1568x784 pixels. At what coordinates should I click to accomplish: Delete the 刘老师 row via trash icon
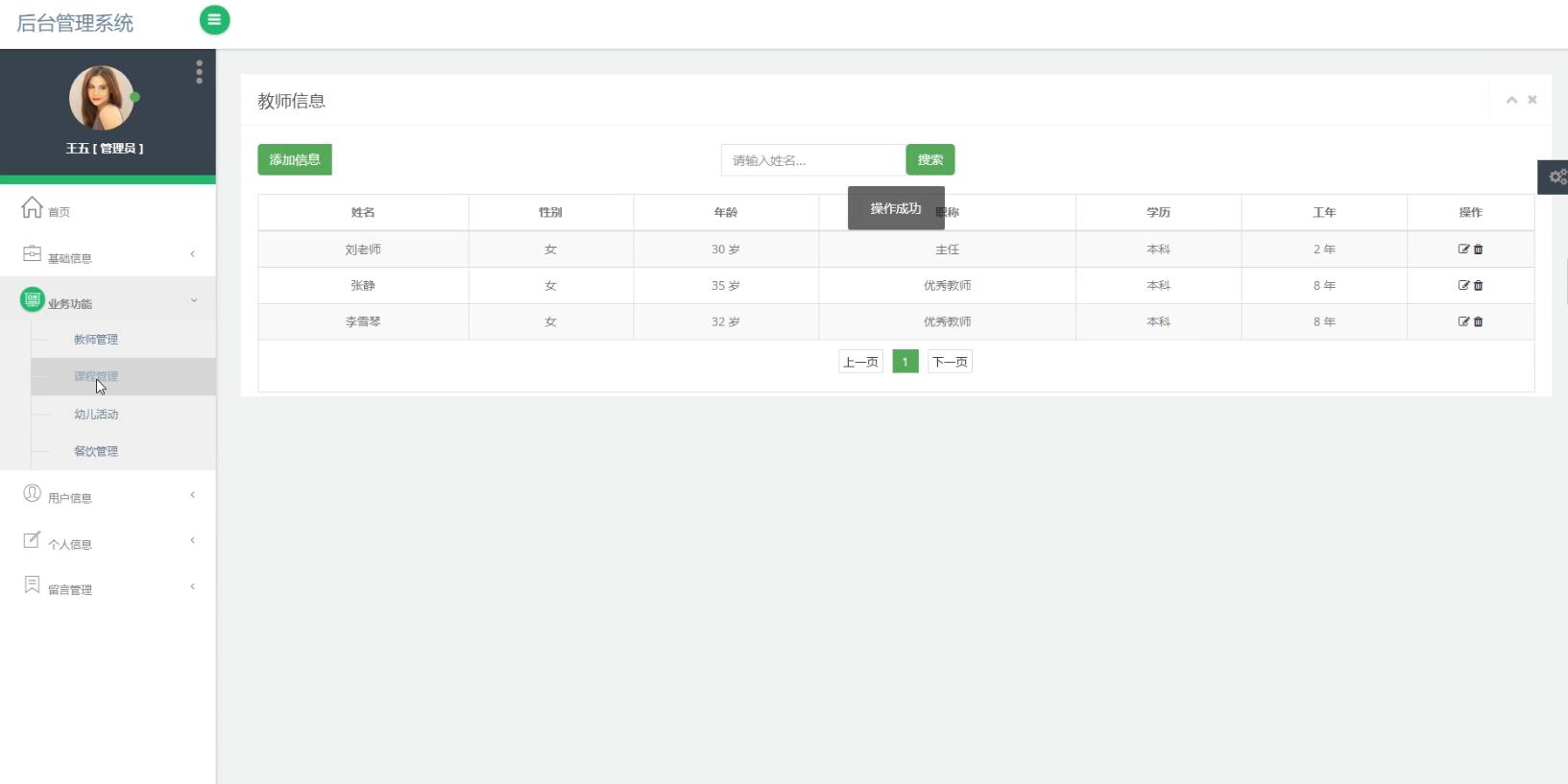pyautogui.click(x=1478, y=249)
